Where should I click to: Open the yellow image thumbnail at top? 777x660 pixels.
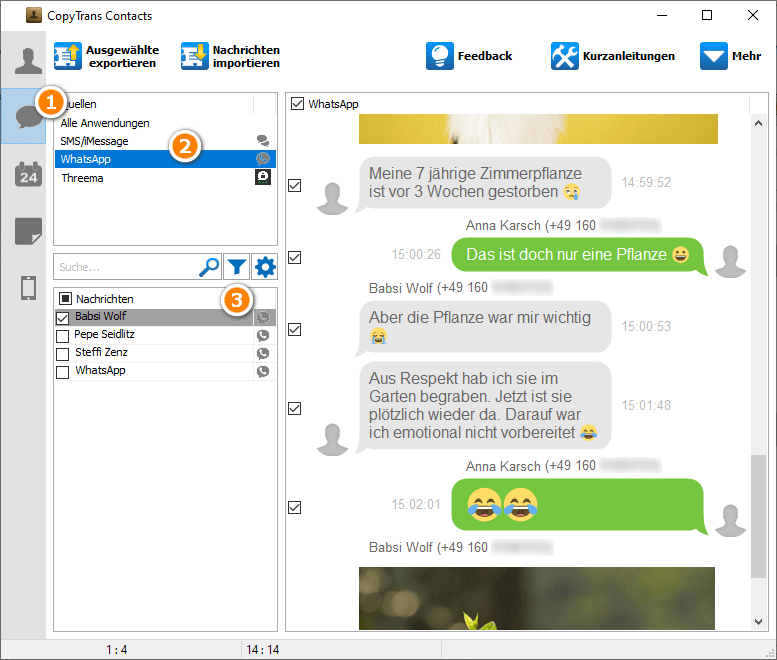point(538,129)
